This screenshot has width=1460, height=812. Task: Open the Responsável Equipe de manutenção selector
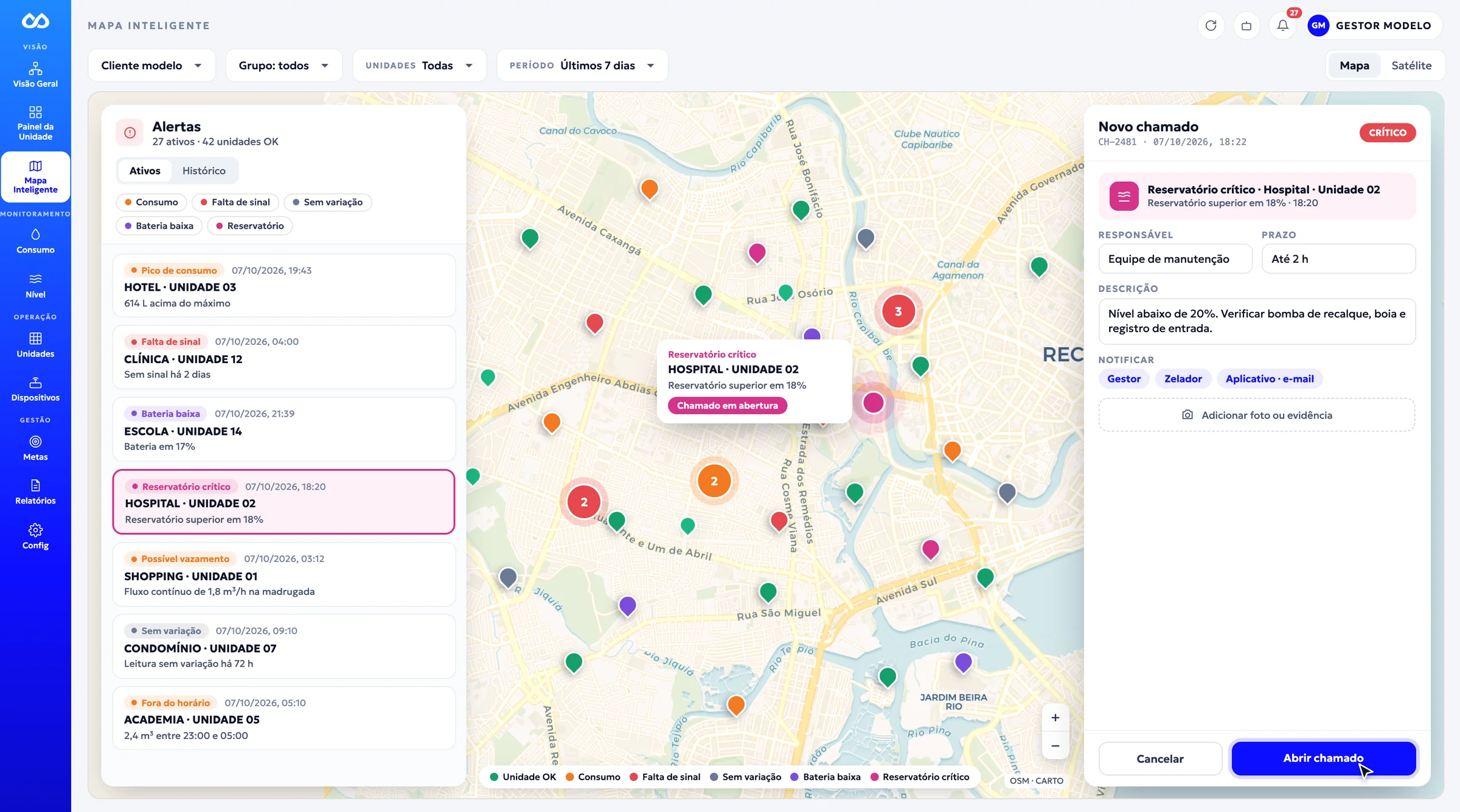[1175, 259]
